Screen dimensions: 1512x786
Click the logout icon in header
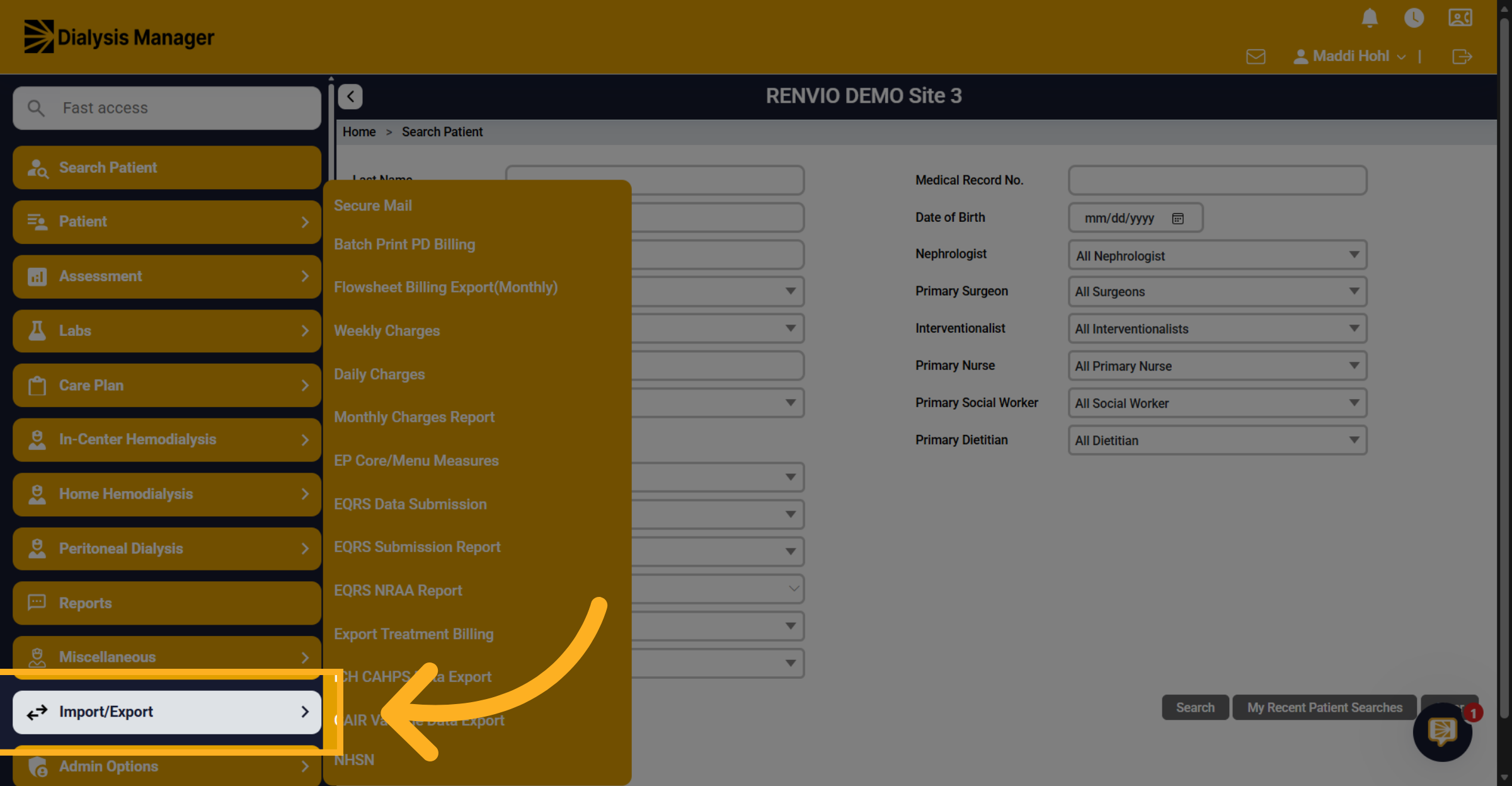[x=1462, y=57]
